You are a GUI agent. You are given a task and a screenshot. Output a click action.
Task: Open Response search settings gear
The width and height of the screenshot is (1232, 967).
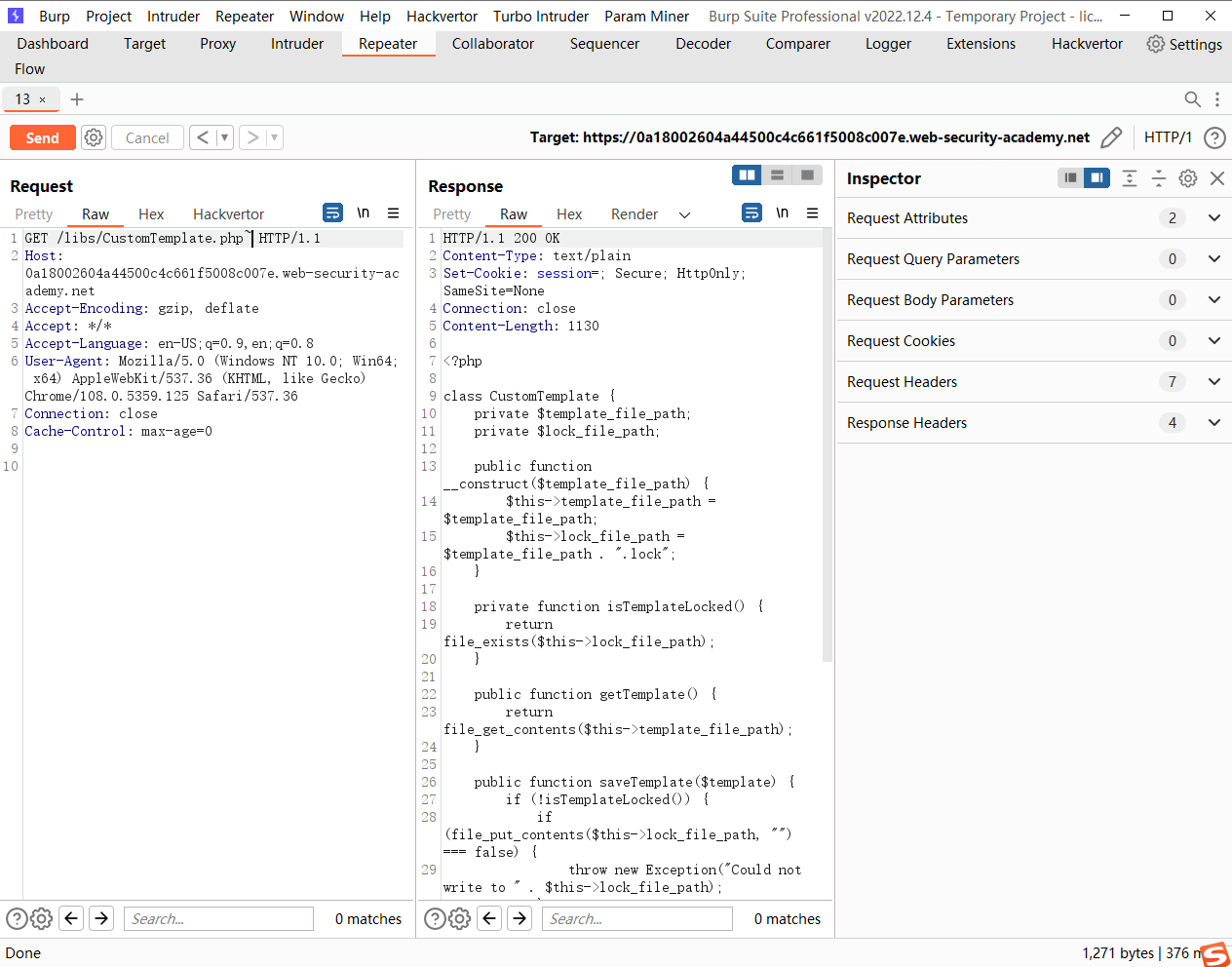coord(460,918)
